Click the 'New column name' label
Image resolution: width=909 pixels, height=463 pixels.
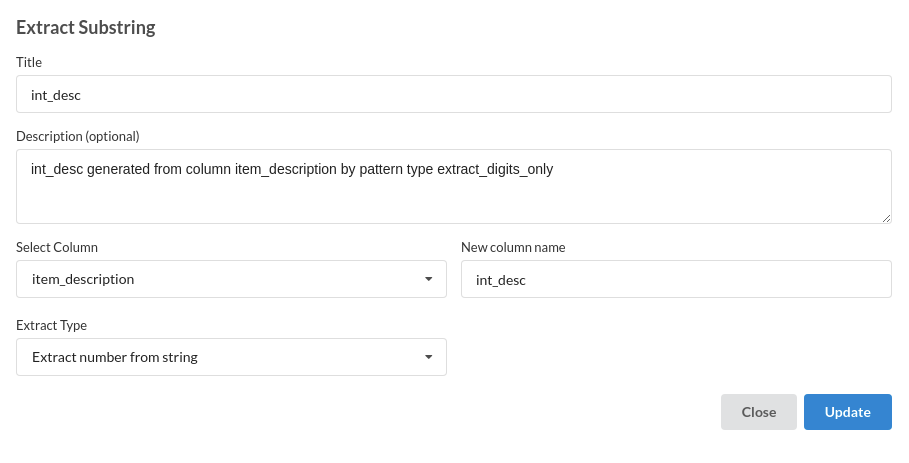[x=513, y=247]
